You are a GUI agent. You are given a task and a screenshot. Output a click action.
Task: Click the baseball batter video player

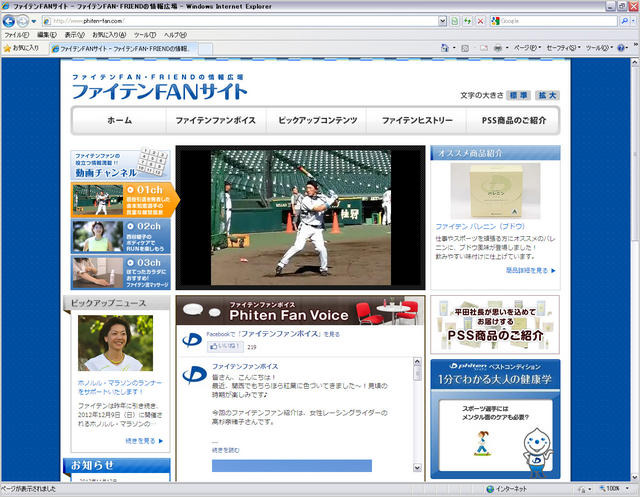[x=300, y=217]
